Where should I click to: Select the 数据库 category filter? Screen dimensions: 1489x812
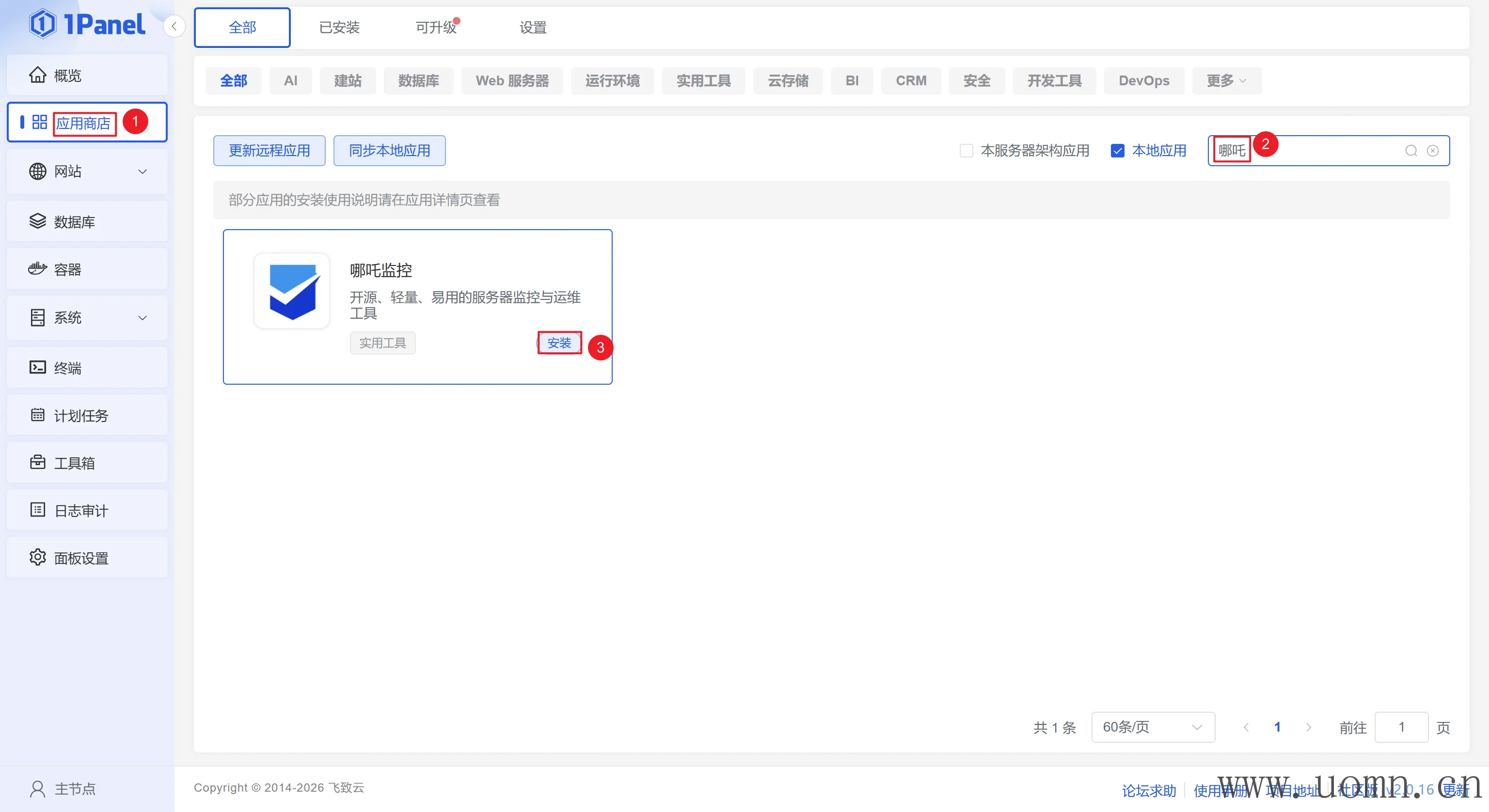coord(418,81)
